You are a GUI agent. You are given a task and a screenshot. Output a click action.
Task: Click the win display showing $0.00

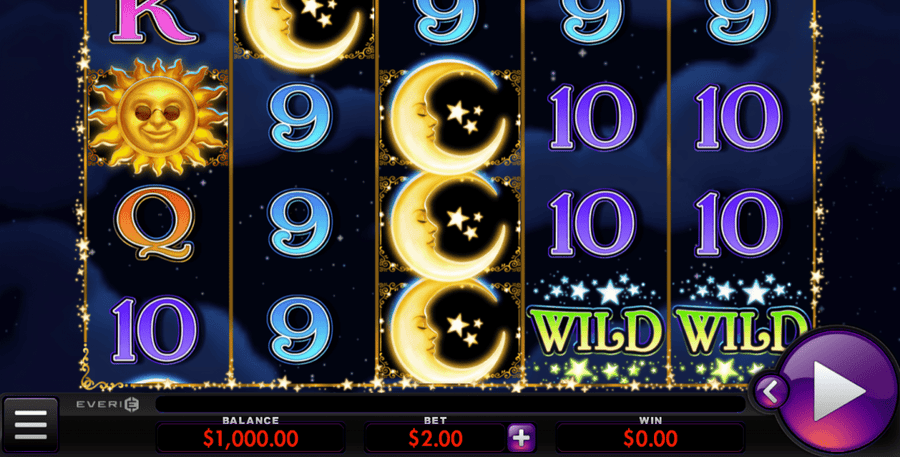tap(650, 439)
